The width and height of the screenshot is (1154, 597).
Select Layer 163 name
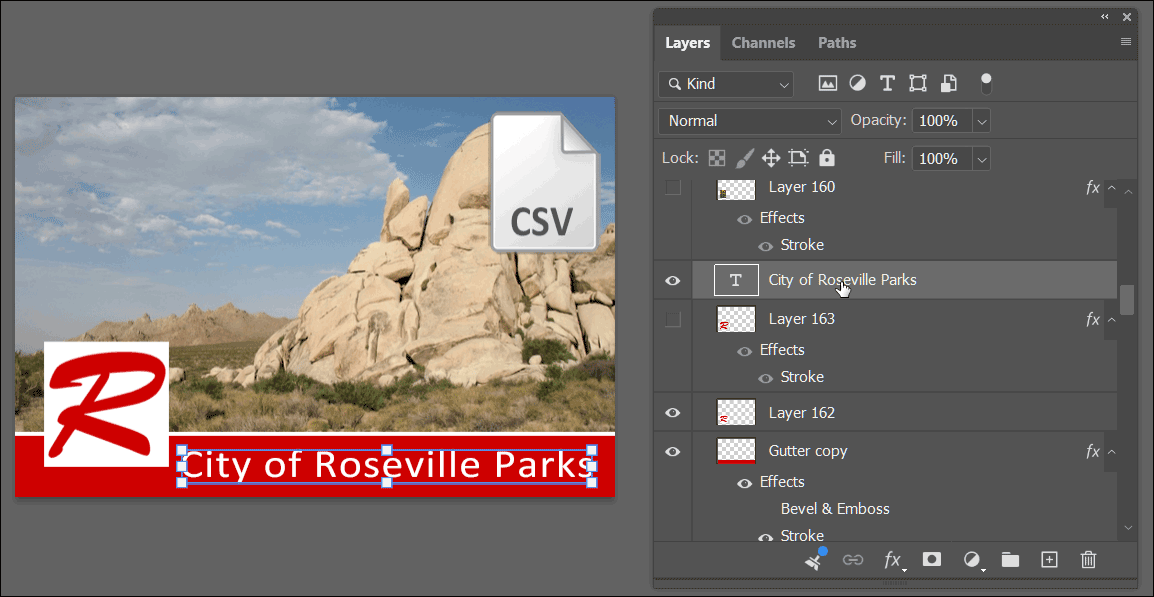[x=801, y=319]
